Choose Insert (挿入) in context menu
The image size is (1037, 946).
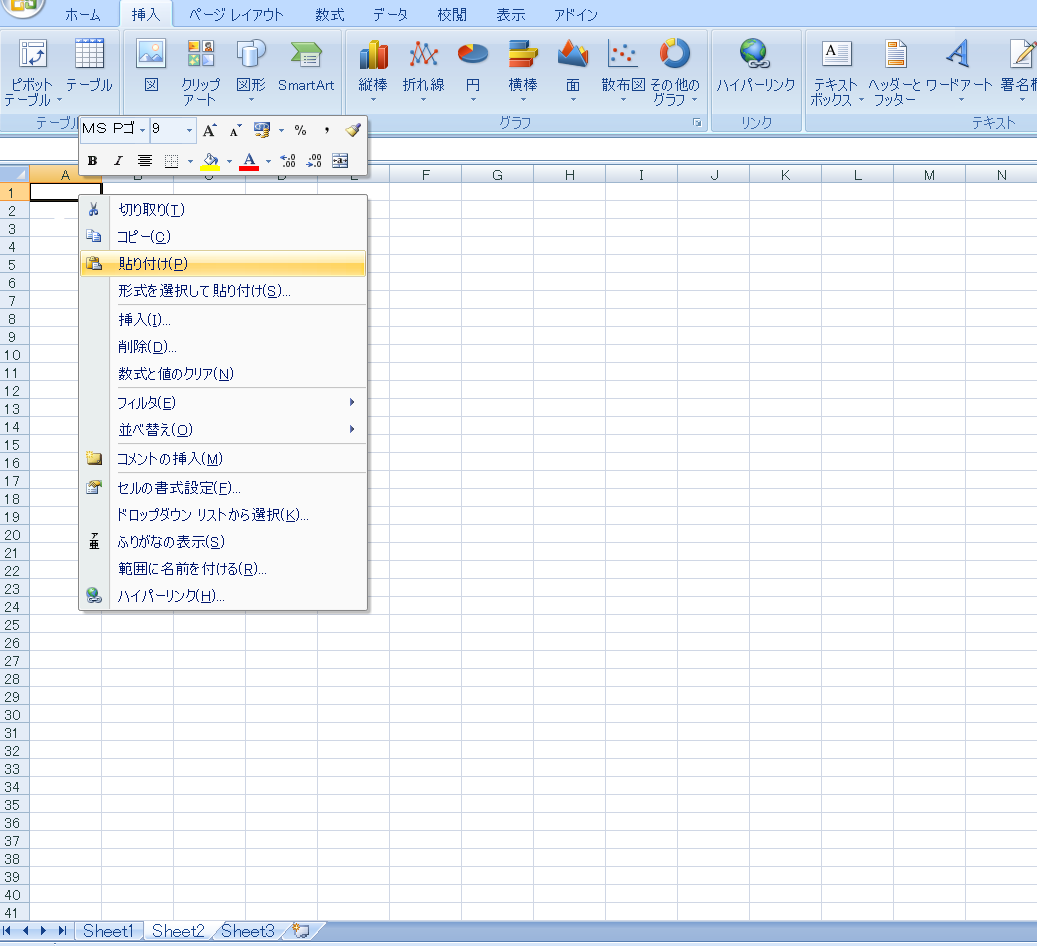tap(223, 320)
